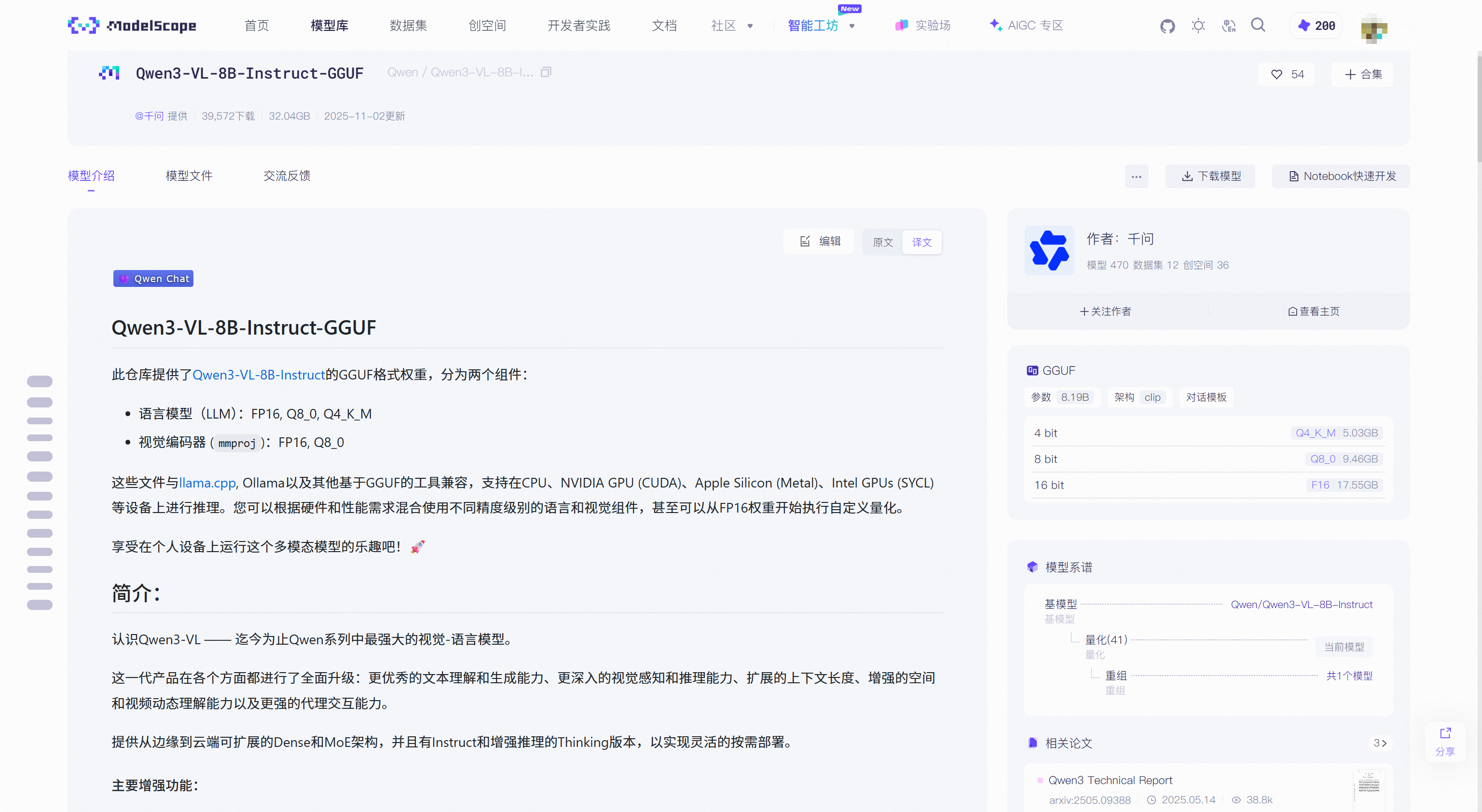Open 对话模板 chat template
Image resolution: width=1482 pixels, height=812 pixels.
(1206, 397)
